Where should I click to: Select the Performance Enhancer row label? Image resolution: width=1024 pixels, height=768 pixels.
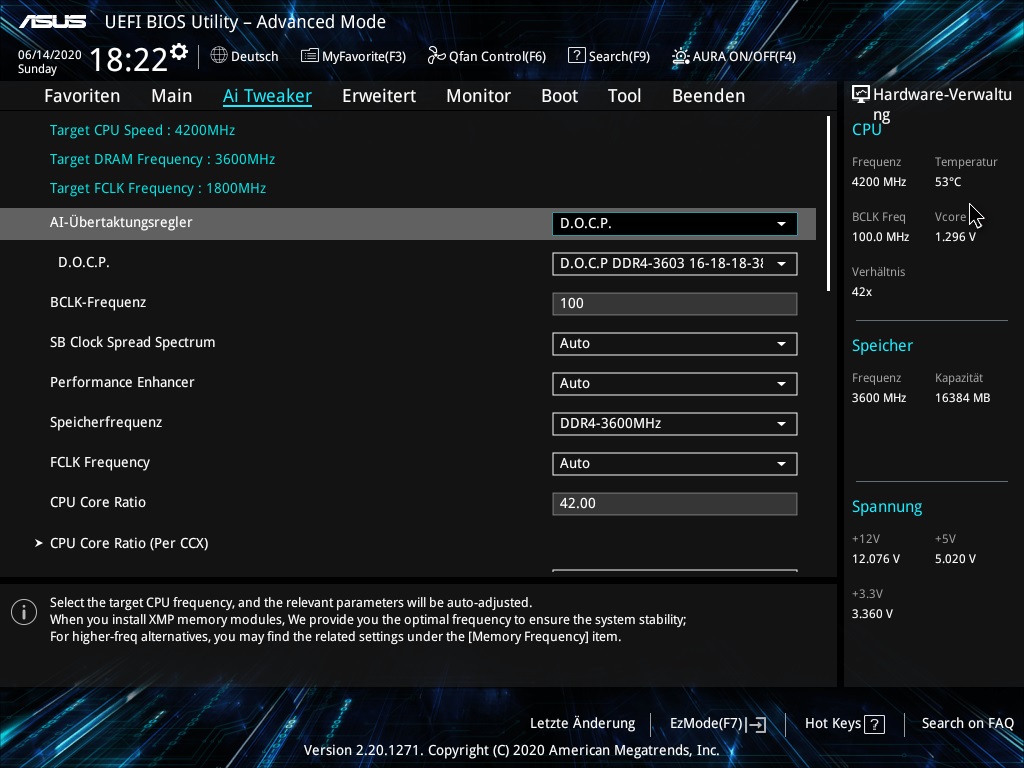coord(122,383)
